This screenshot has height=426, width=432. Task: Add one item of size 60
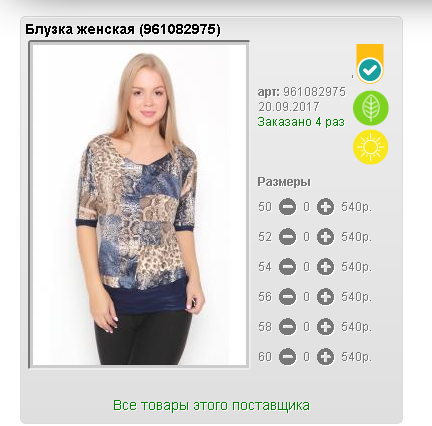tap(325, 357)
